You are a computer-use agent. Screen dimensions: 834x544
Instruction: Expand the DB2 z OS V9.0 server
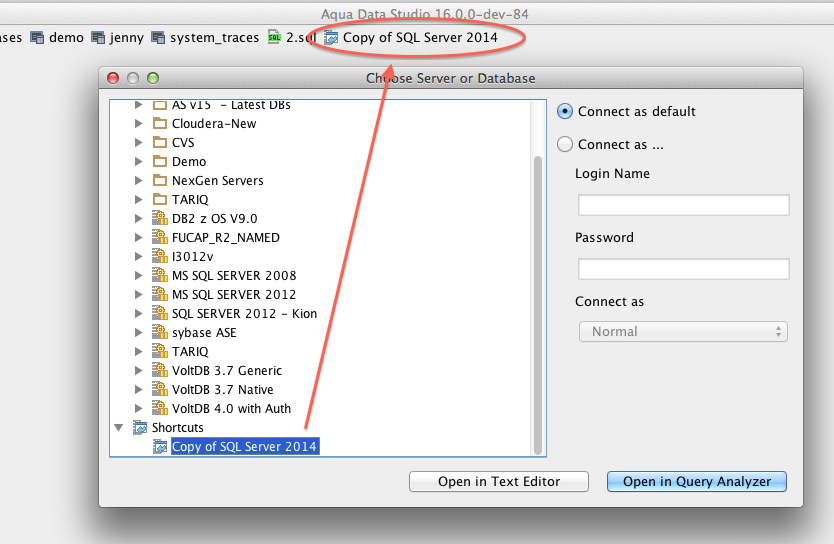pyautogui.click(x=138, y=218)
